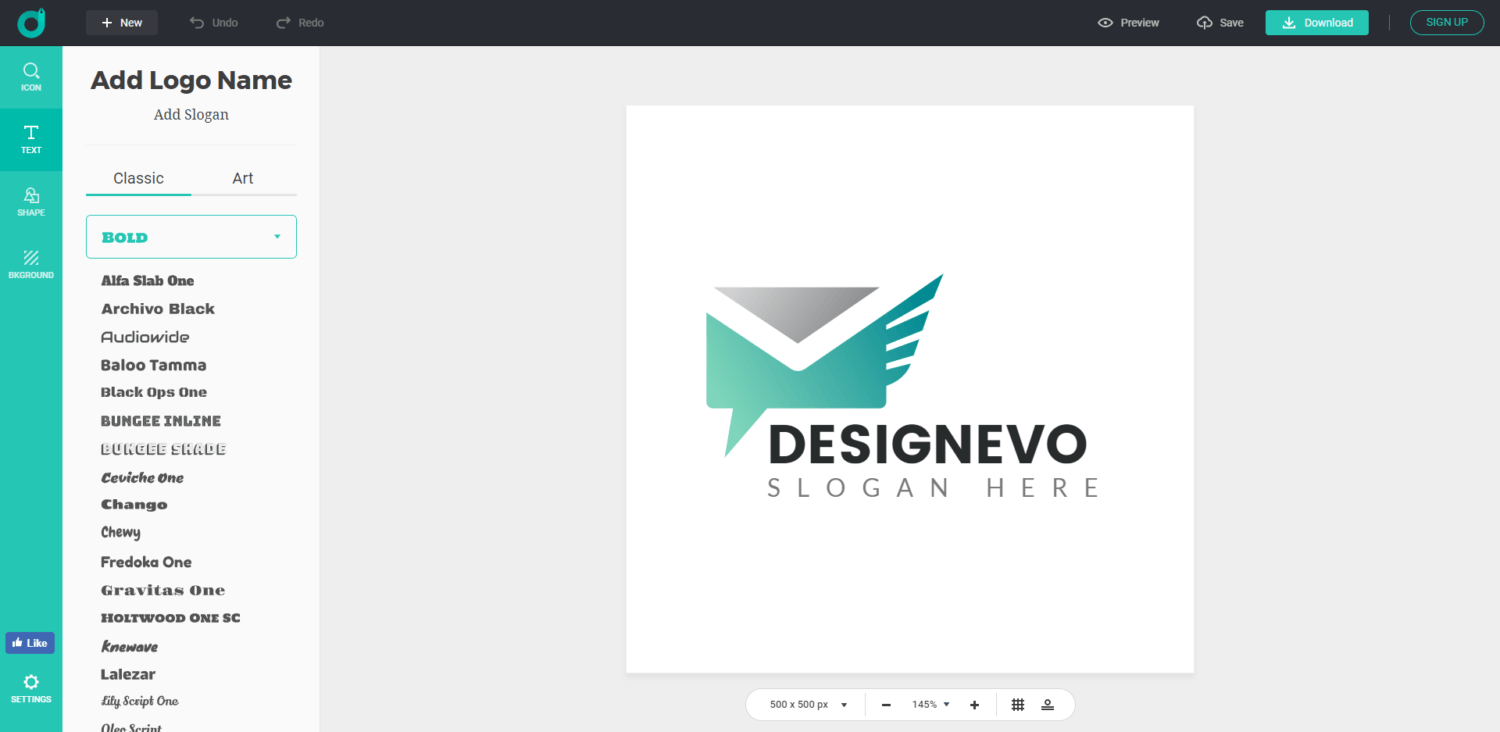
Task: Switch to the Art font tab
Action: tap(243, 178)
